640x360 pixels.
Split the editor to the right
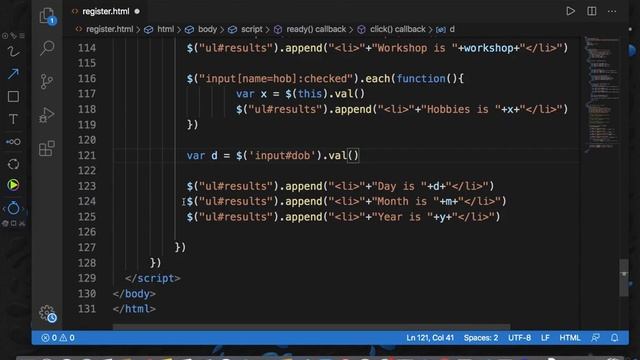(591, 11)
